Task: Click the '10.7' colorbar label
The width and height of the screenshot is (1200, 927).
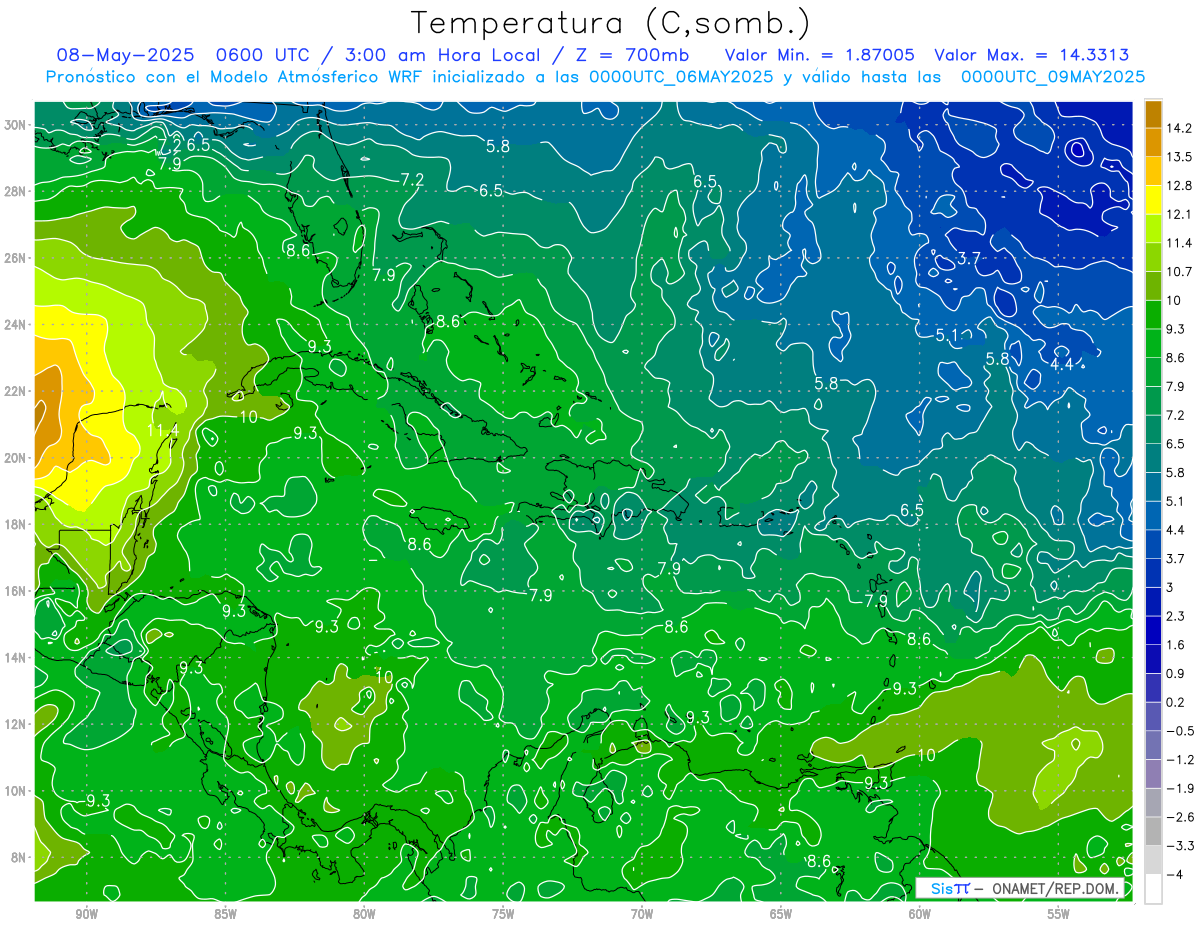Action: click(x=1178, y=272)
